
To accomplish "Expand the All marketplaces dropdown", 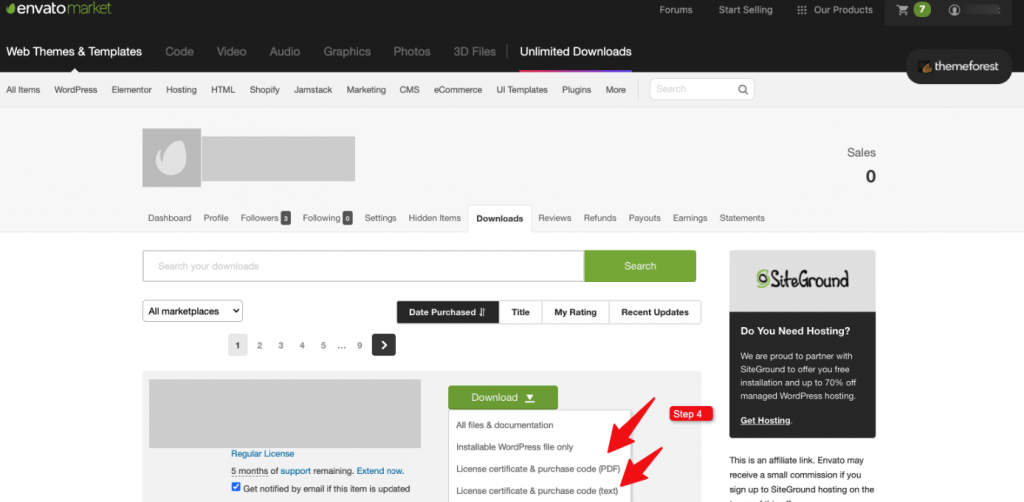I will (x=193, y=312).
